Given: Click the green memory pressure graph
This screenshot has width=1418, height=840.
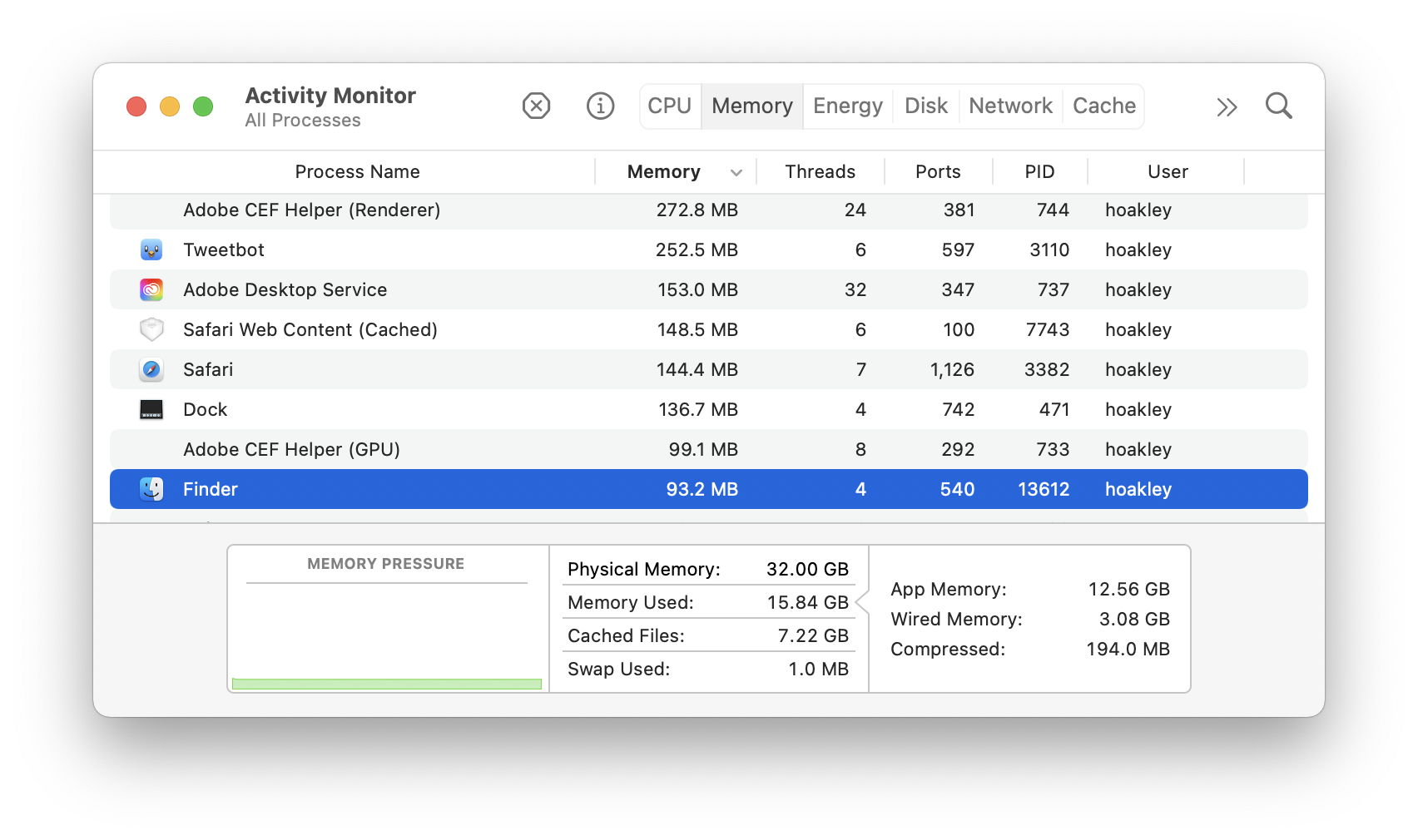Looking at the screenshot, I should tap(387, 684).
